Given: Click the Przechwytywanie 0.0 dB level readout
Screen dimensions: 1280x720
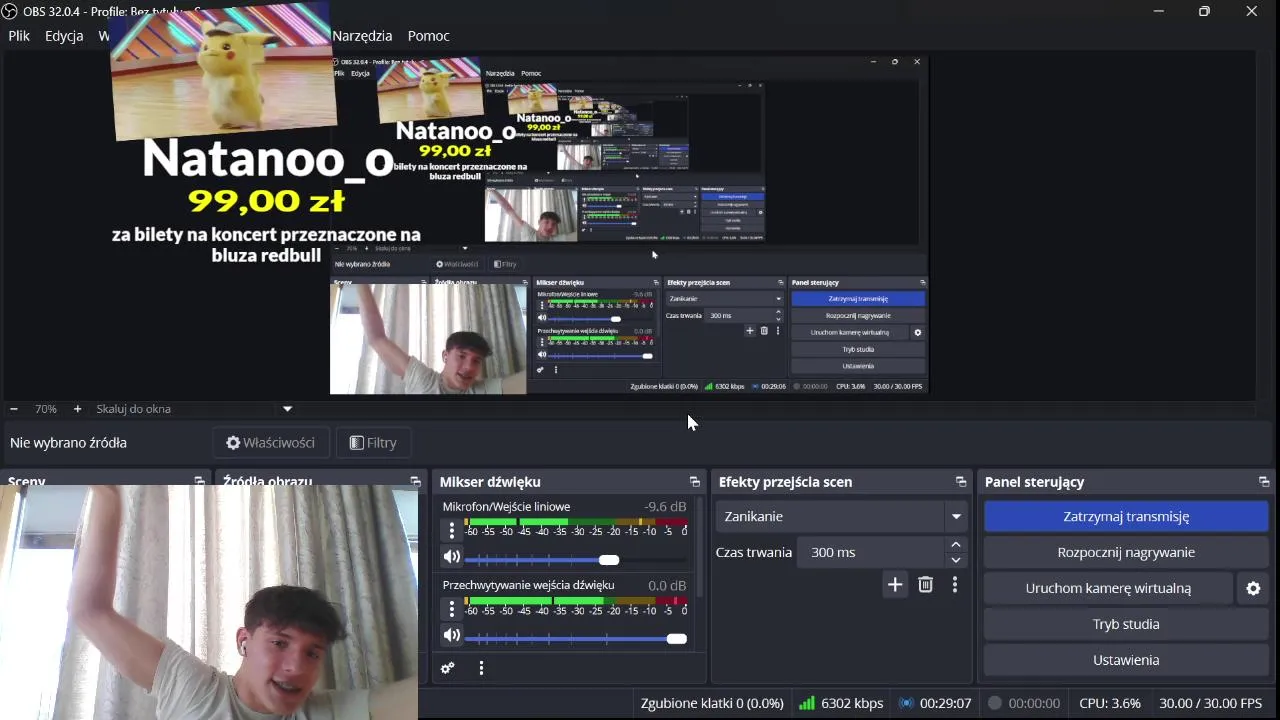Looking at the screenshot, I should click(x=667, y=585).
